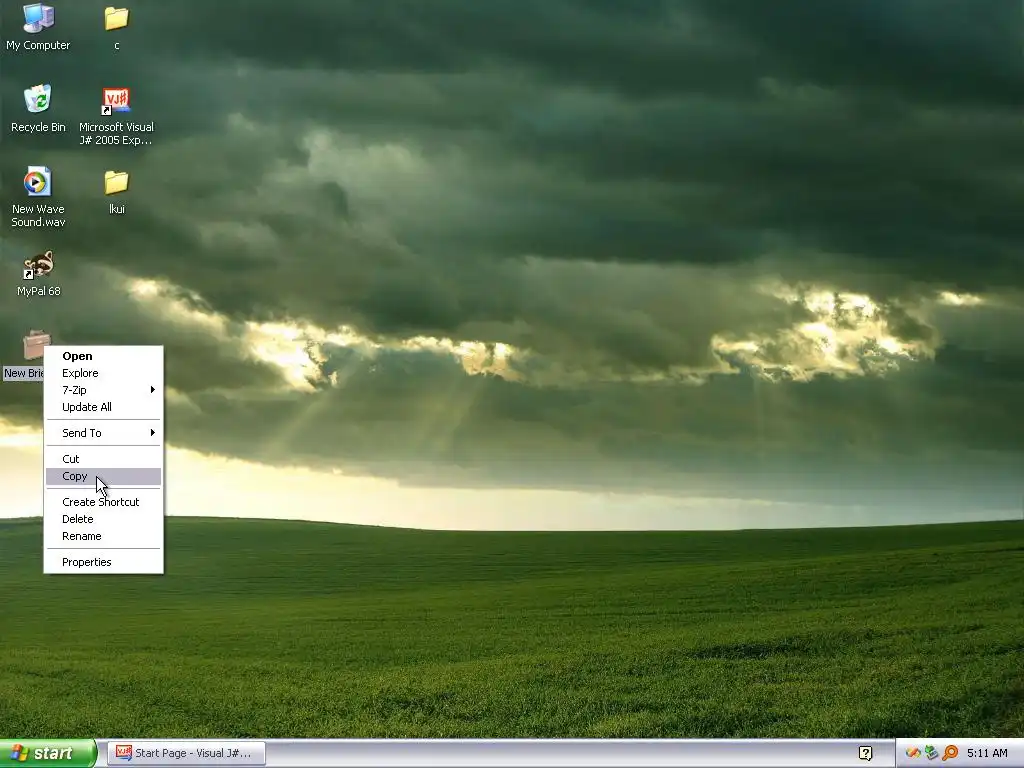
Task: Select the New Briefcase icon
Action: [x=26, y=355]
